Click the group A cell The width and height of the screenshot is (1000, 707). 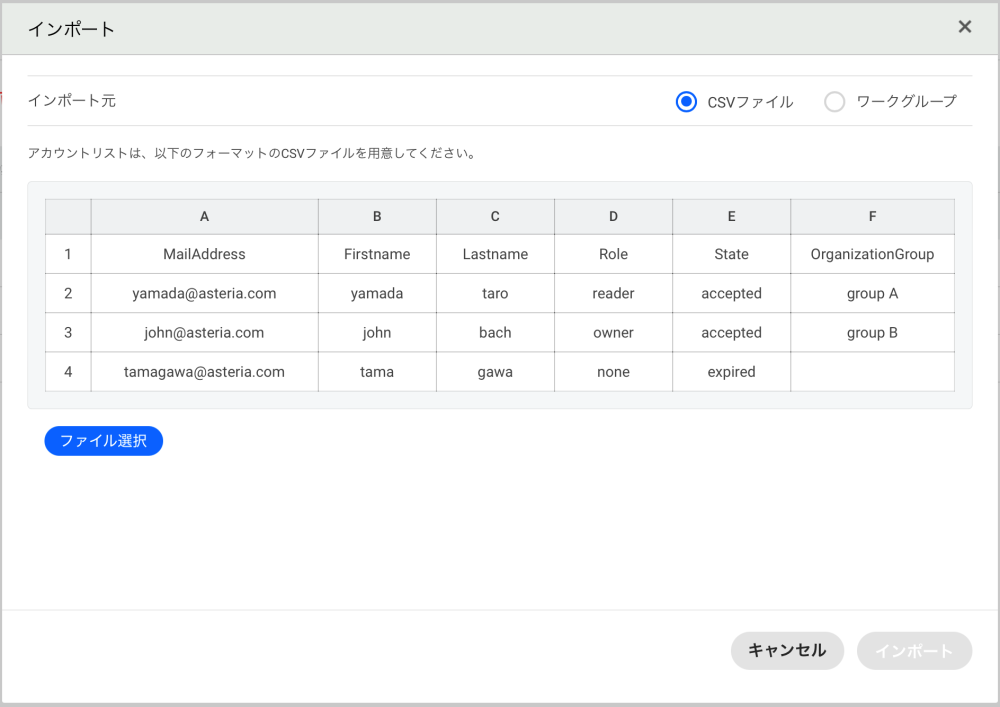[x=872, y=293]
